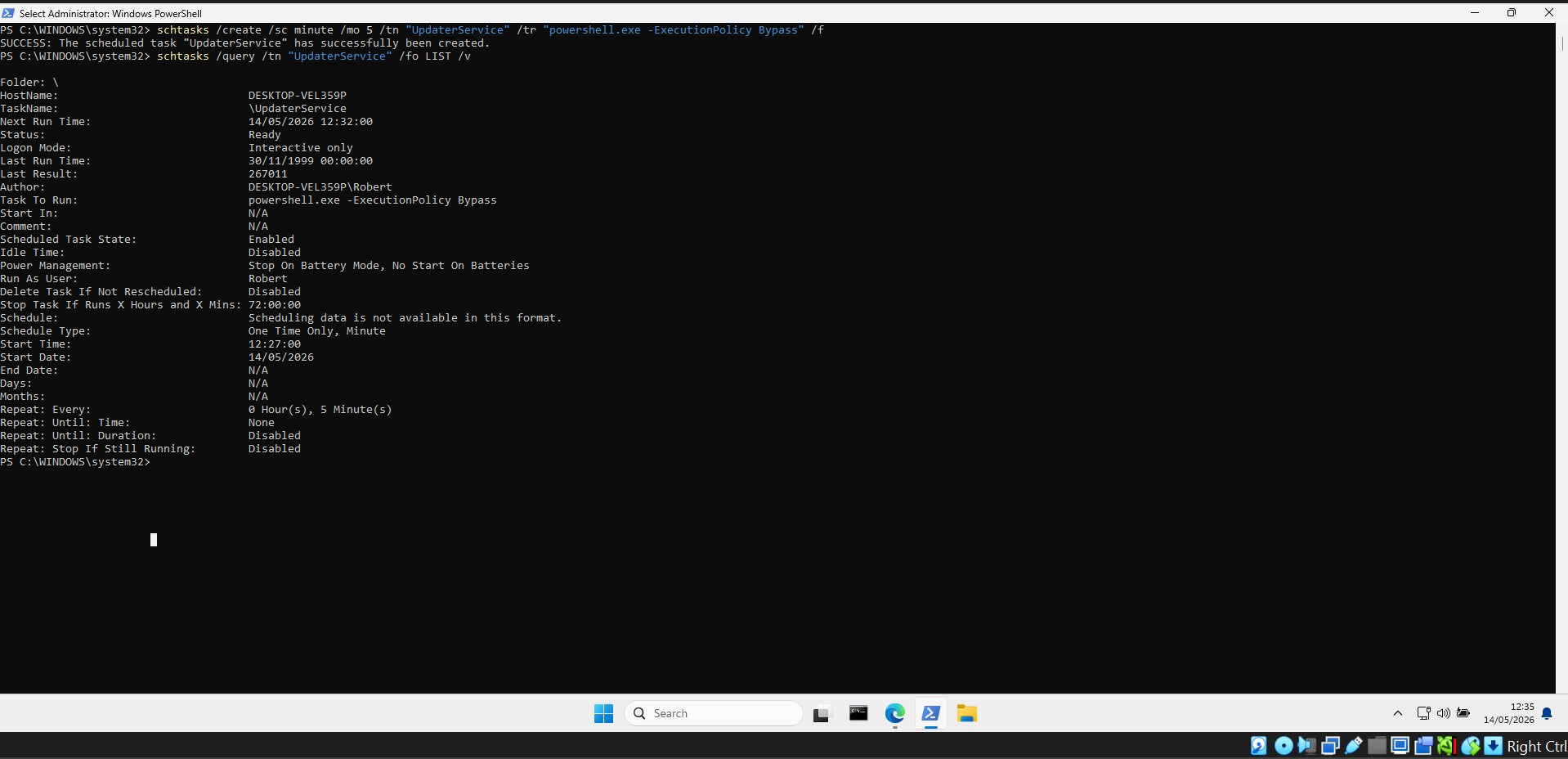The width and height of the screenshot is (1568, 759).
Task: Click the PowerShell title bar icon
Action: 8,13
